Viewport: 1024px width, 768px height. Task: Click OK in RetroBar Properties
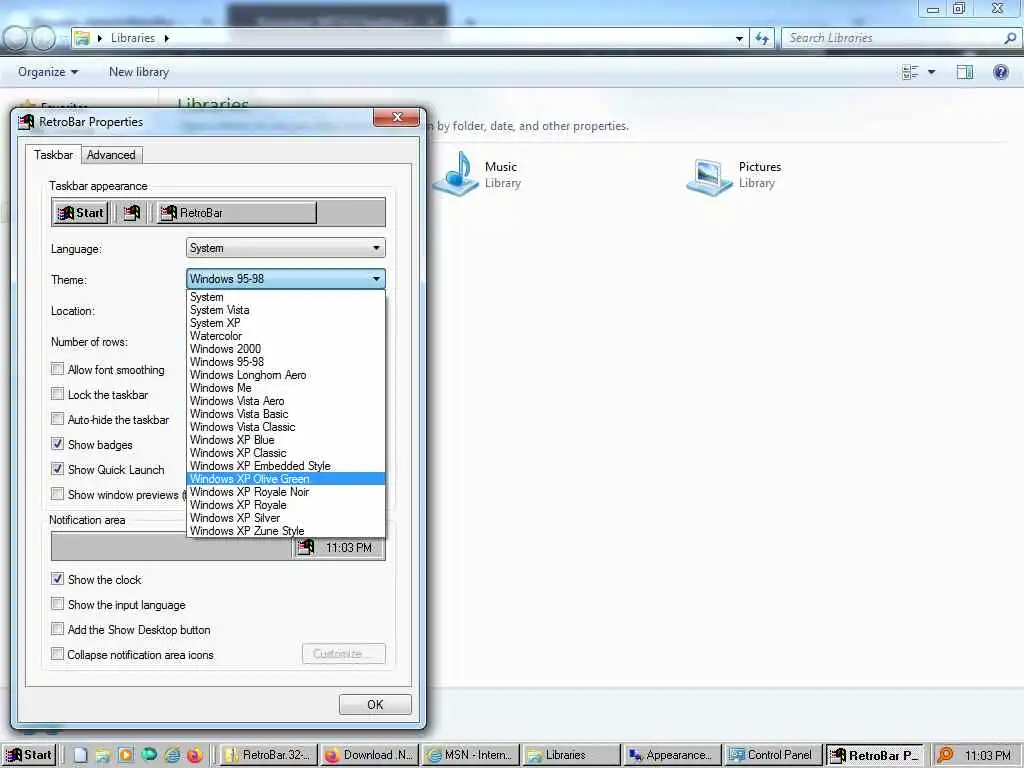coord(375,705)
